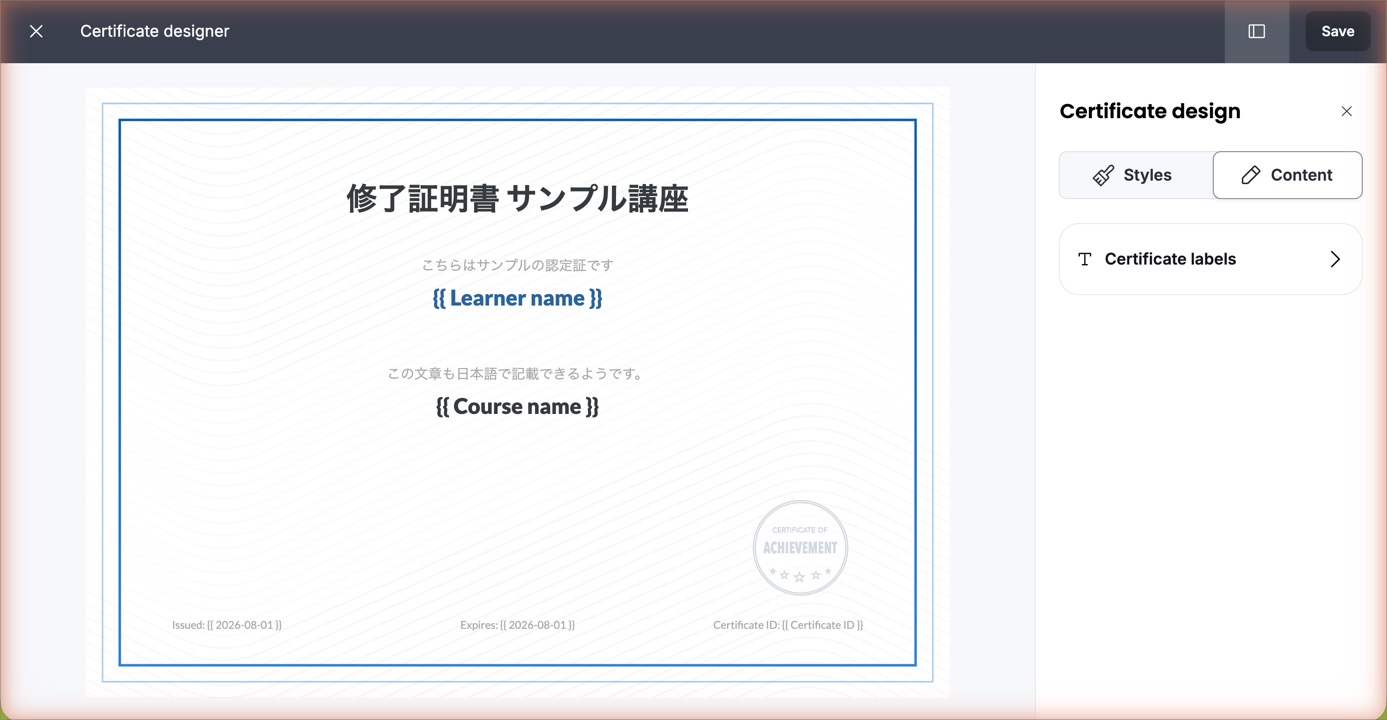Switch to the Content tab

pos(1287,175)
